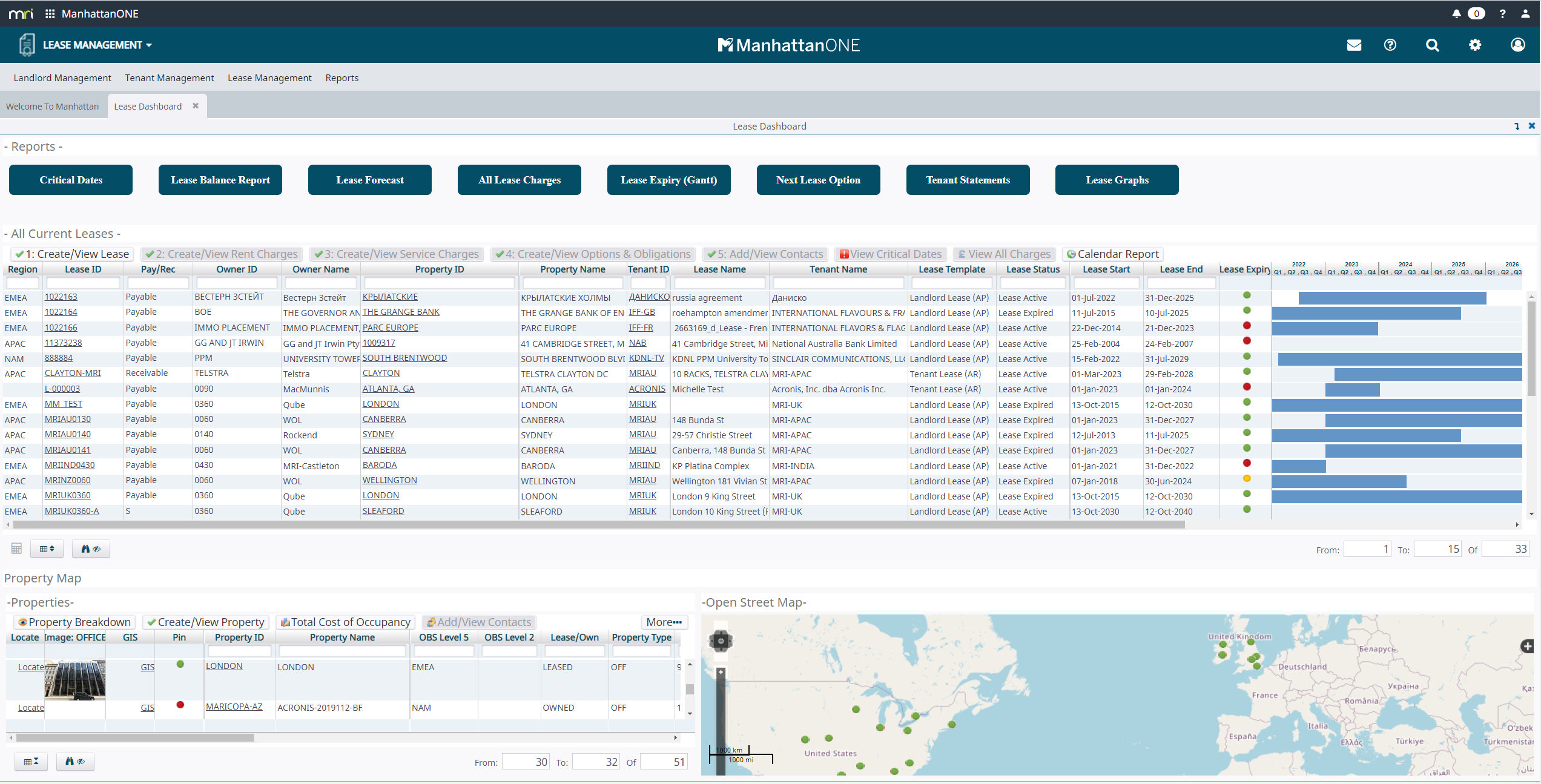Click the notifications bell icon
The height and width of the screenshot is (784, 1541).
pos(1456,13)
